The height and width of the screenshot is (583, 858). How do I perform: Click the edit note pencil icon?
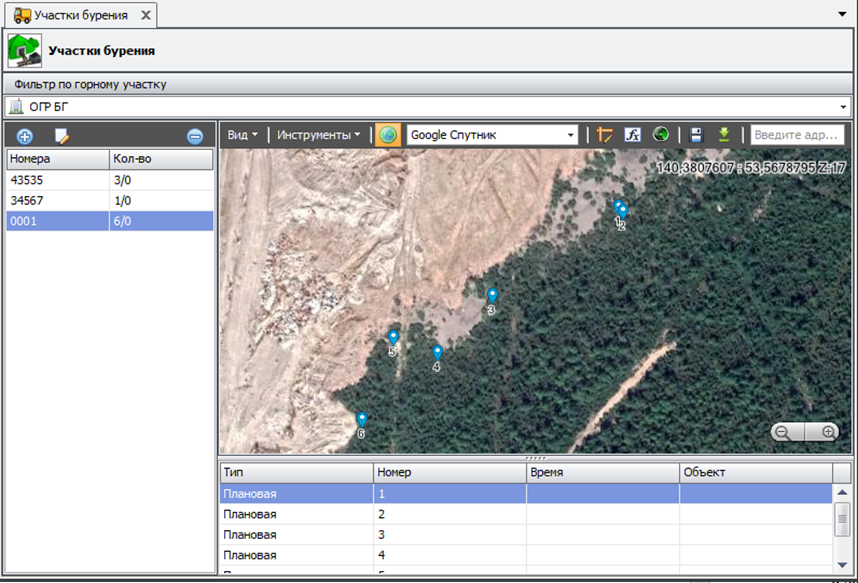pos(62,136)
